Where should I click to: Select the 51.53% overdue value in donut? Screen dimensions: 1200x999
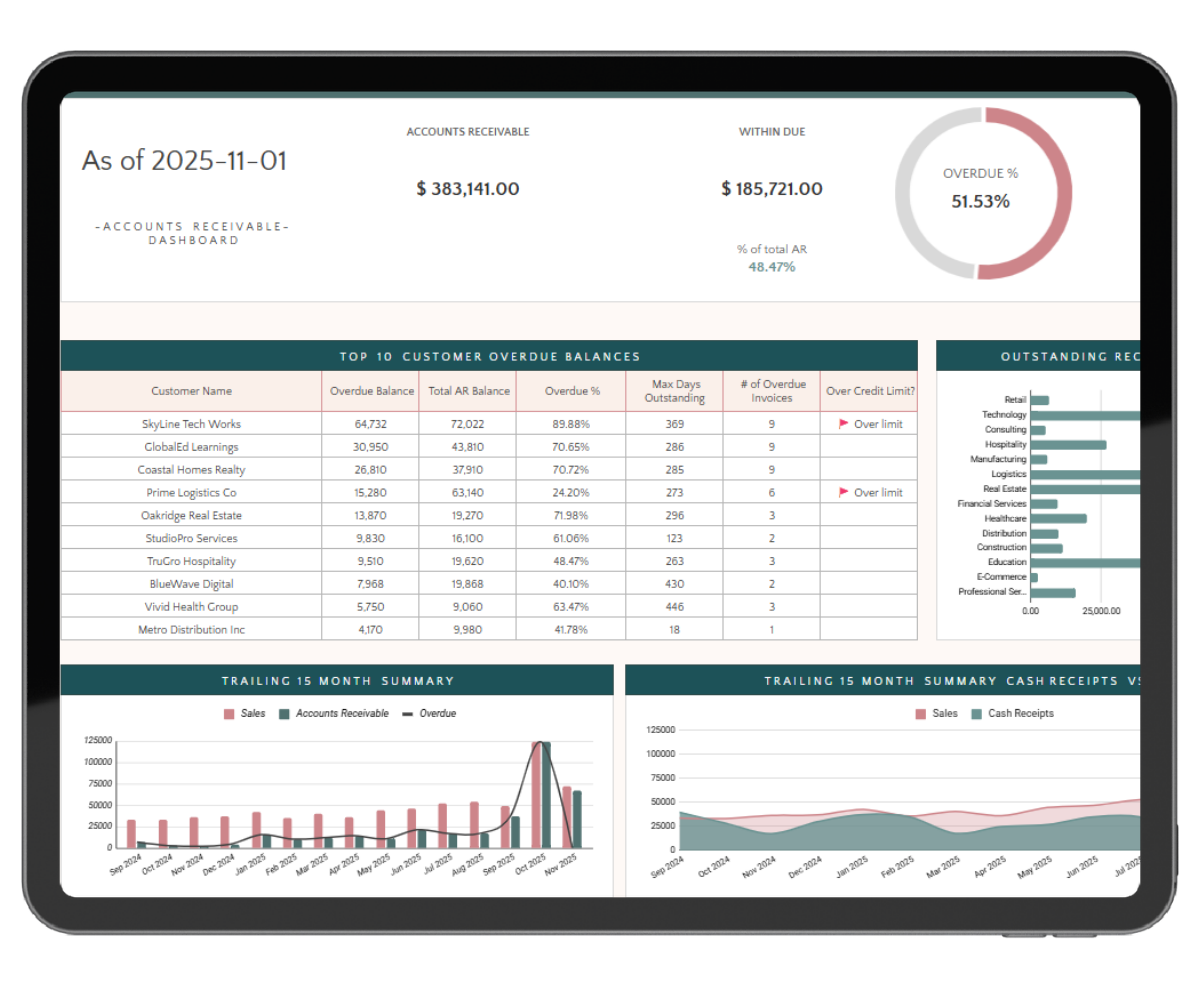(980, 201)
